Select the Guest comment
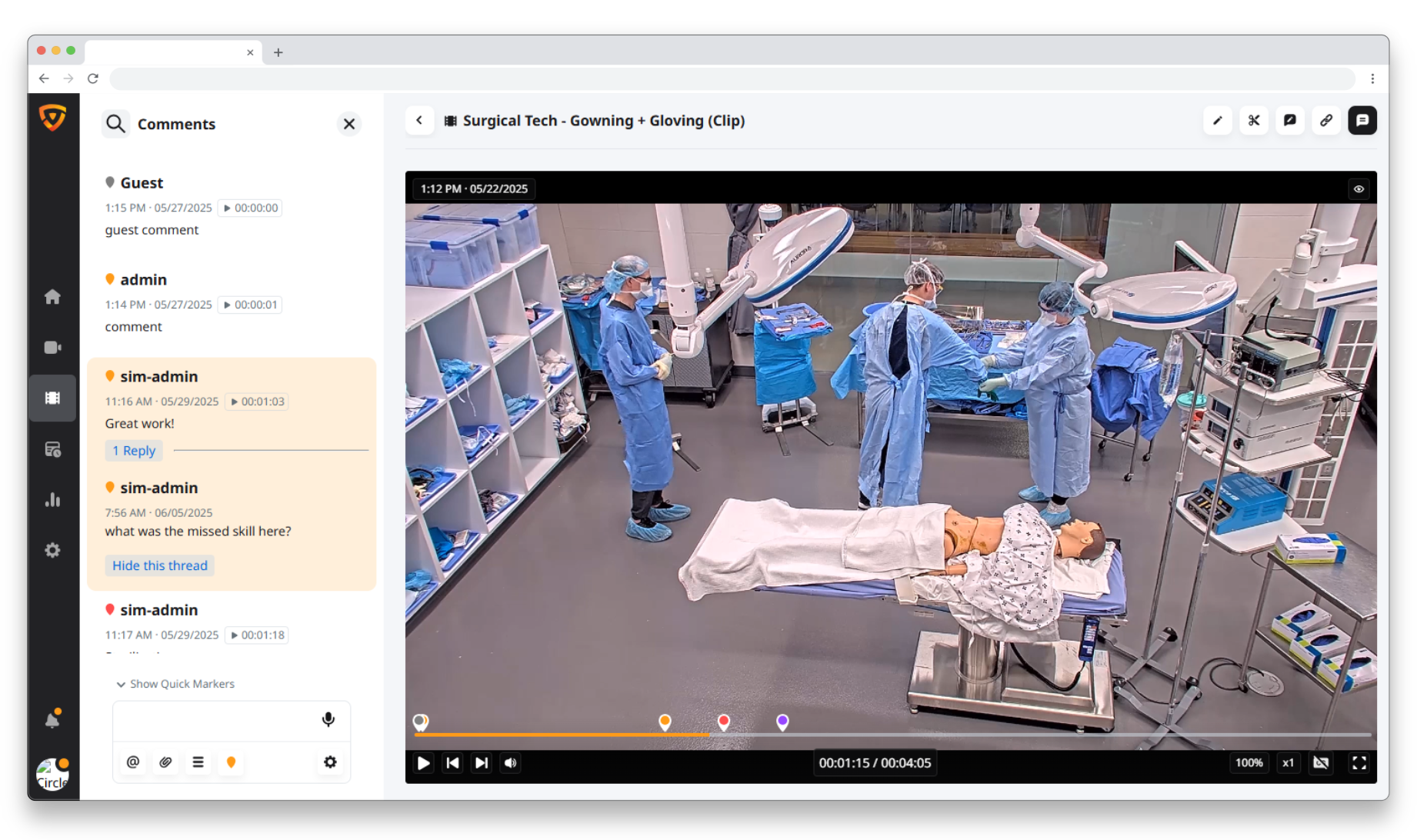 pos(232,206)
